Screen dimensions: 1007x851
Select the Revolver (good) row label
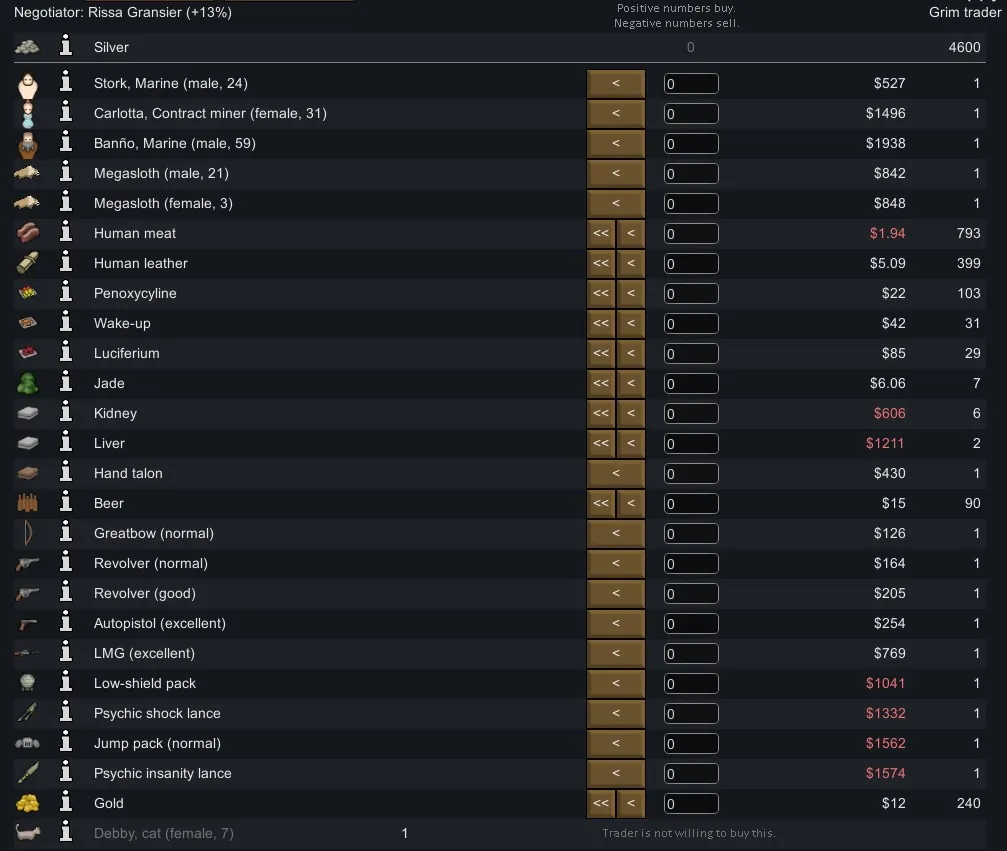145,593
